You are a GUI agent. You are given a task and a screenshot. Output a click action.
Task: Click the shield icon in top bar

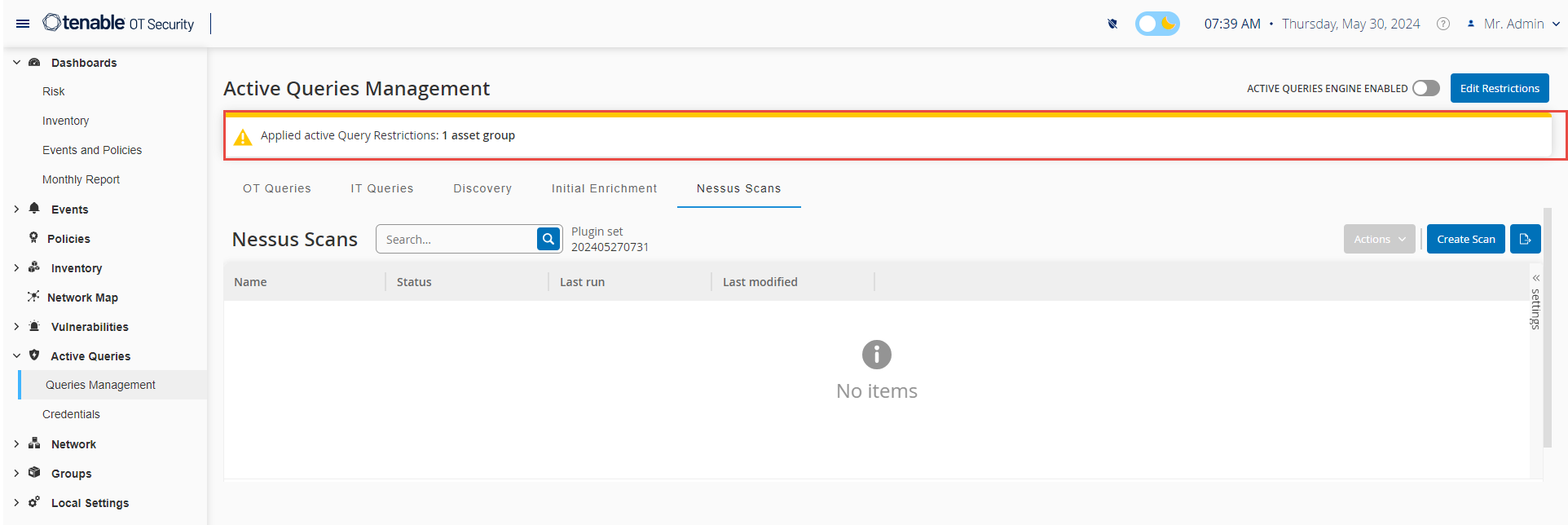(x=1112, y=24)
